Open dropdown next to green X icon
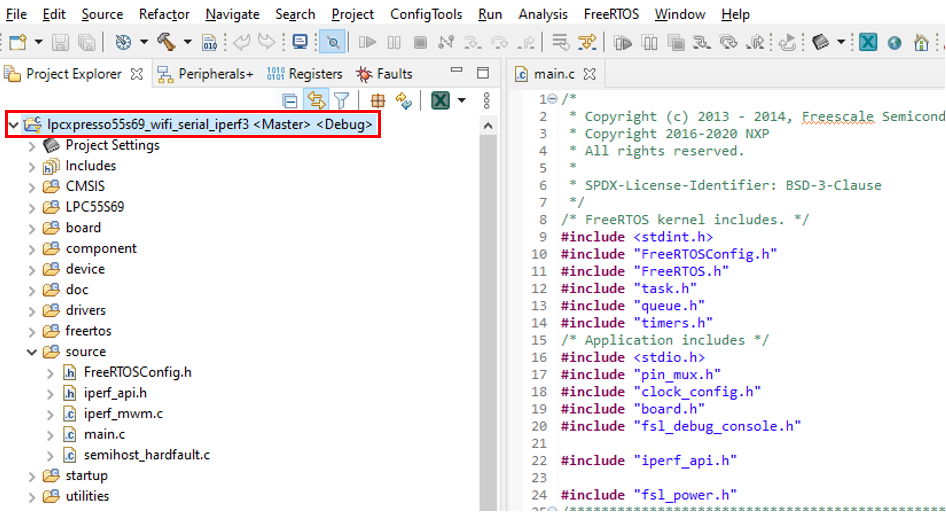946x523 pixels. tap(462, 100)
